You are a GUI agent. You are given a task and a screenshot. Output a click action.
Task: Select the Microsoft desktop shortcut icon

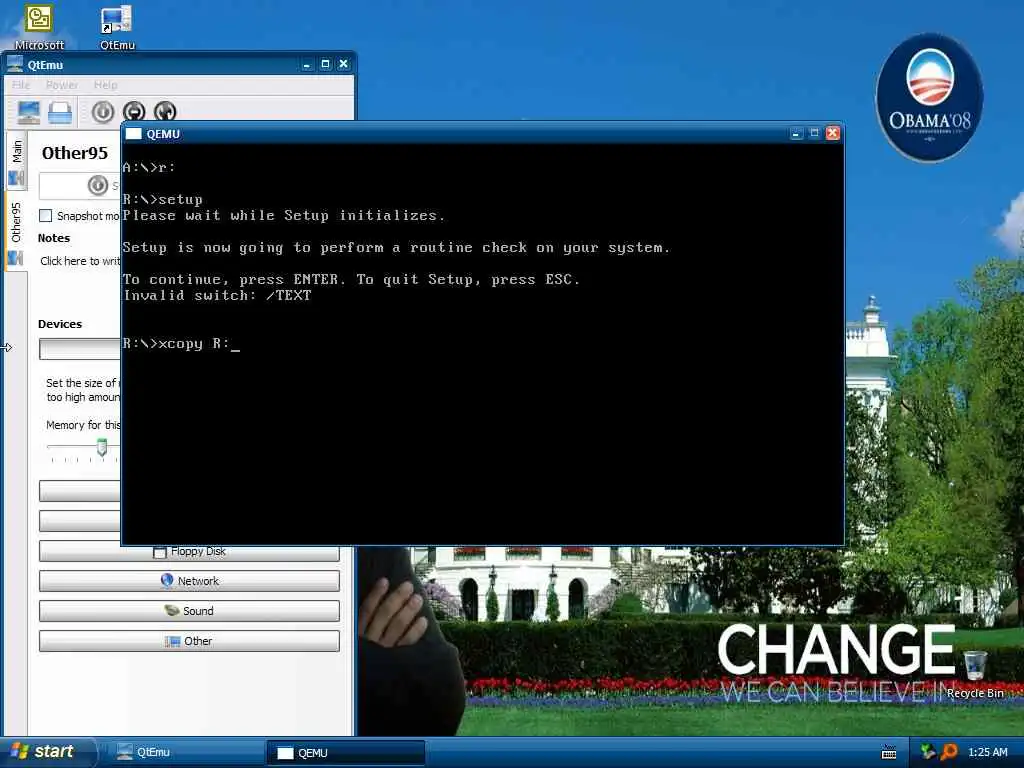coord(39,26)
